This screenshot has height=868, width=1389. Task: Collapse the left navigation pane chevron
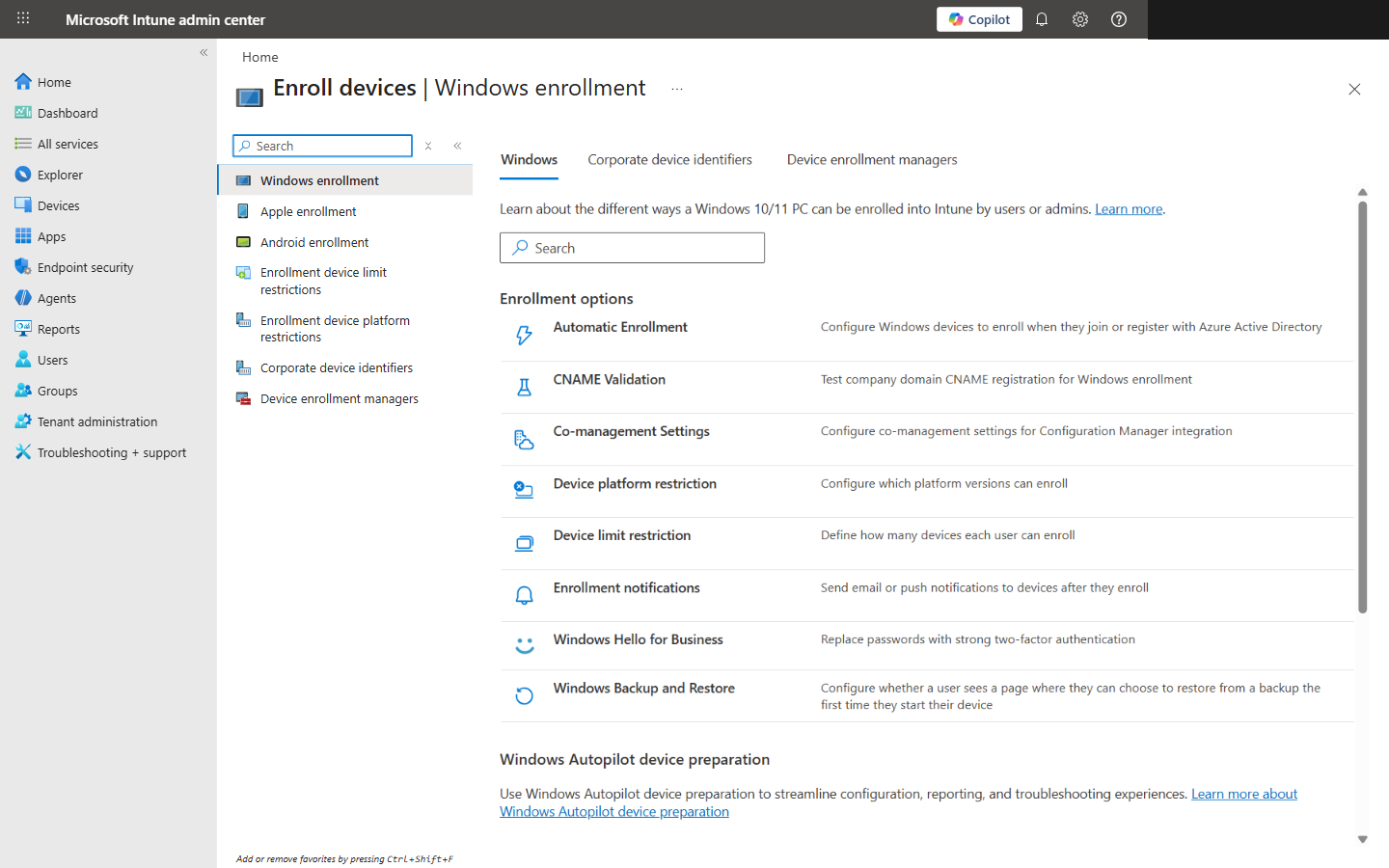coord(204,52)
